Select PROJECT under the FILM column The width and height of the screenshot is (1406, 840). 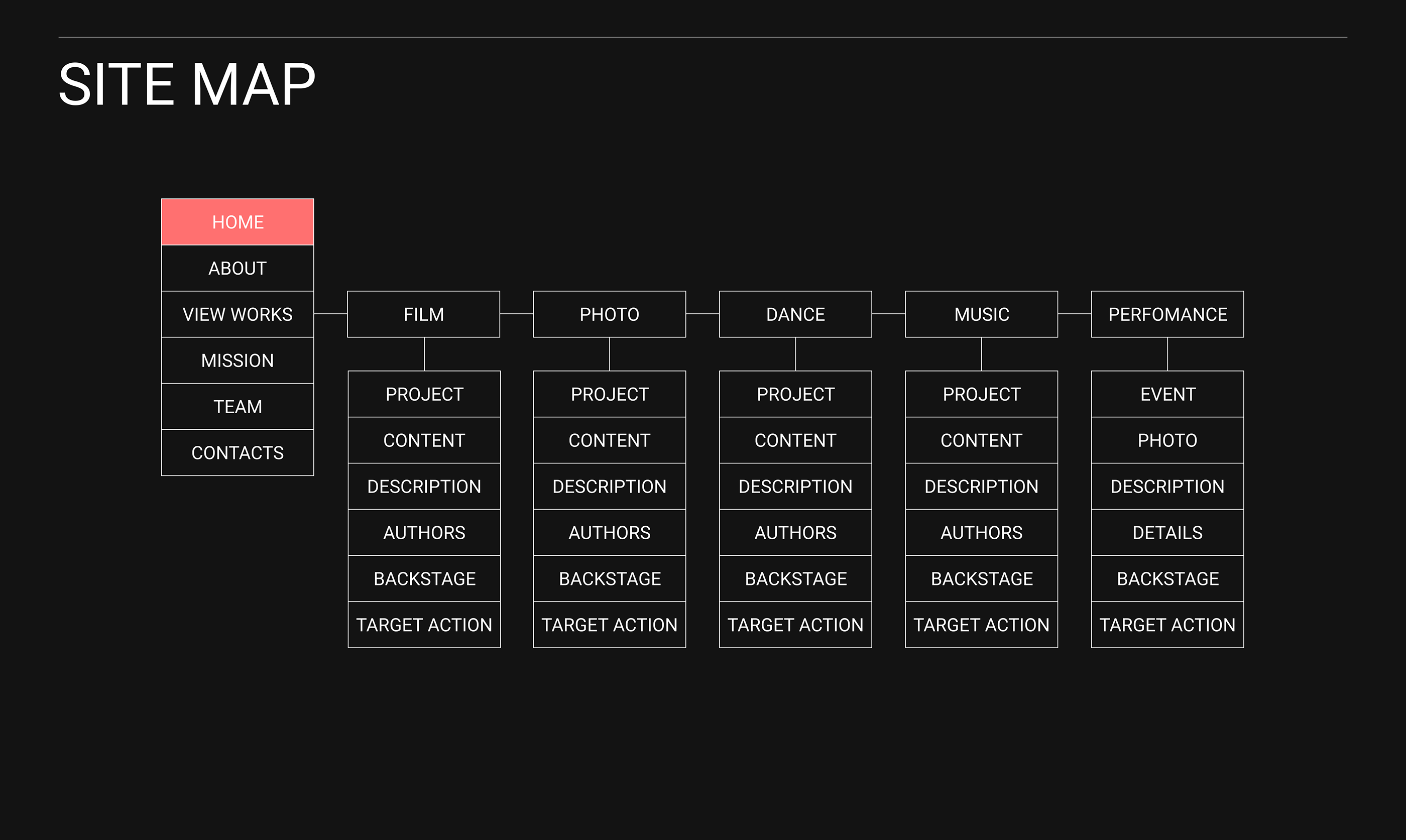pos(424,394)
